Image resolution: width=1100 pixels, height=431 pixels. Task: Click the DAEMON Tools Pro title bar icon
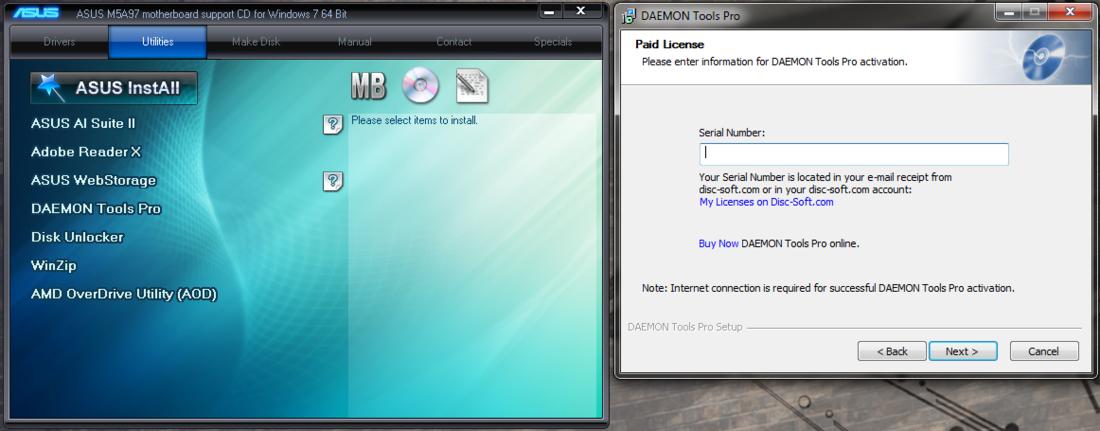(x=630, y=14)
